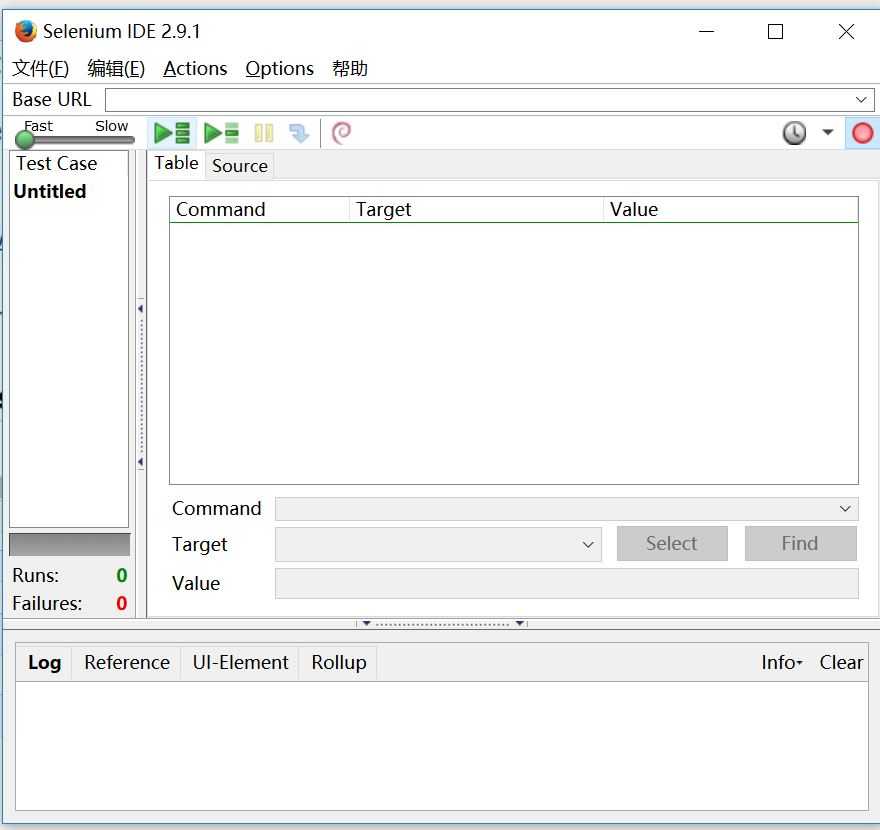
Task: Click the Value input field
Action: [566, 584]
